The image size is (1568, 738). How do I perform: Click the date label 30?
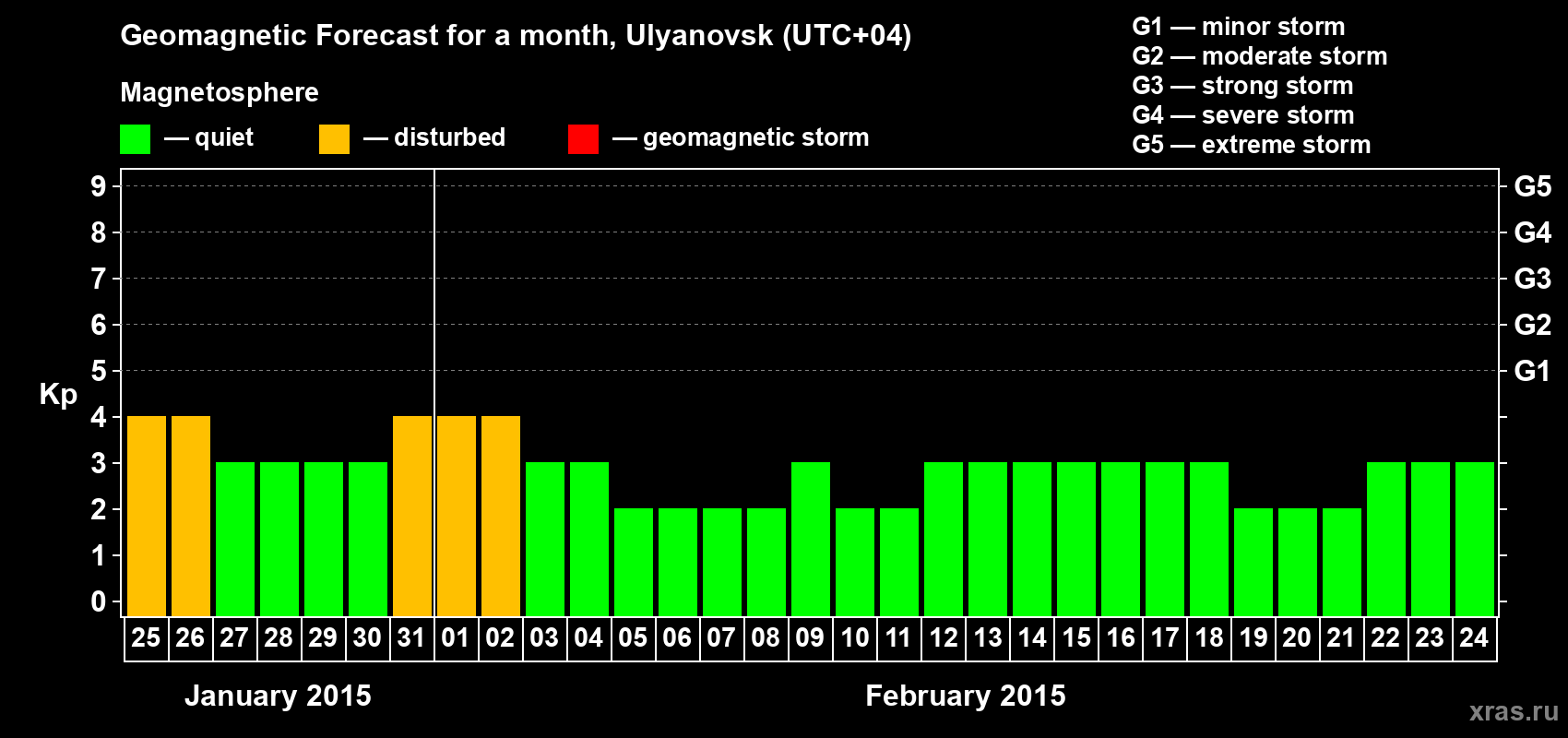pyautogui.click(x=367, y=638)
